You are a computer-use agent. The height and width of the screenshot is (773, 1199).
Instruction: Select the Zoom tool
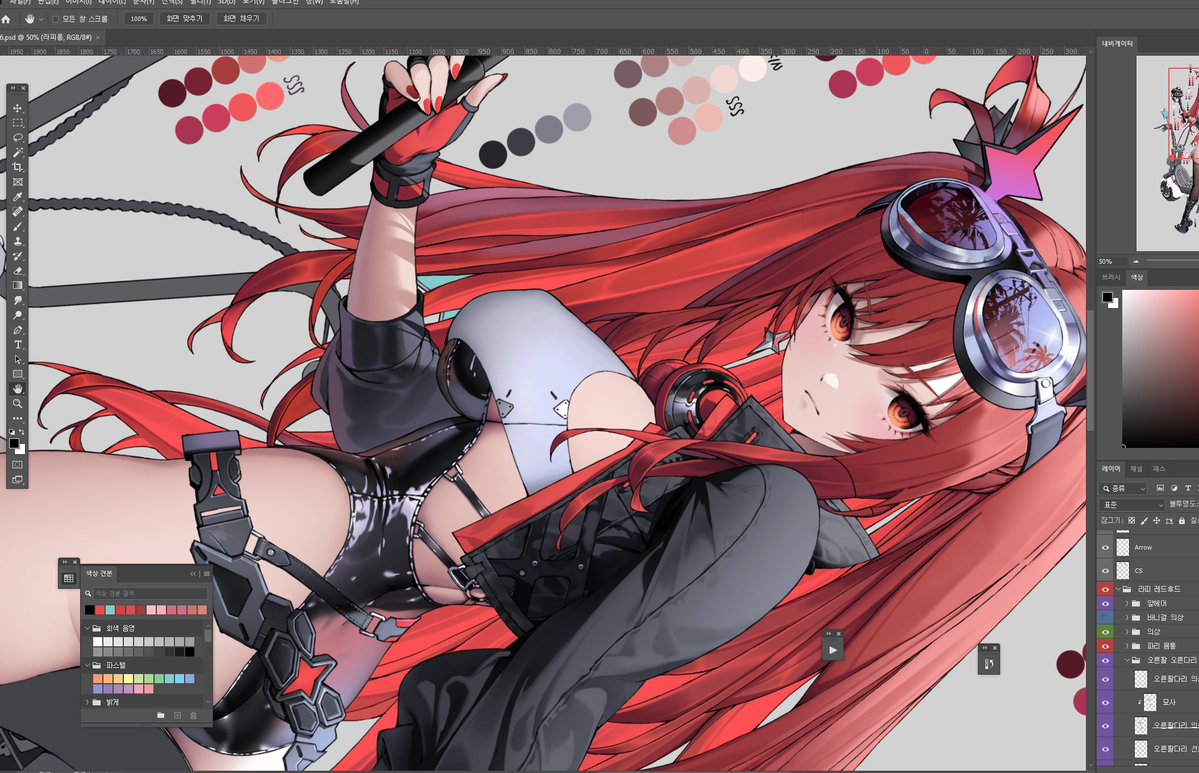tap(18, 404)
